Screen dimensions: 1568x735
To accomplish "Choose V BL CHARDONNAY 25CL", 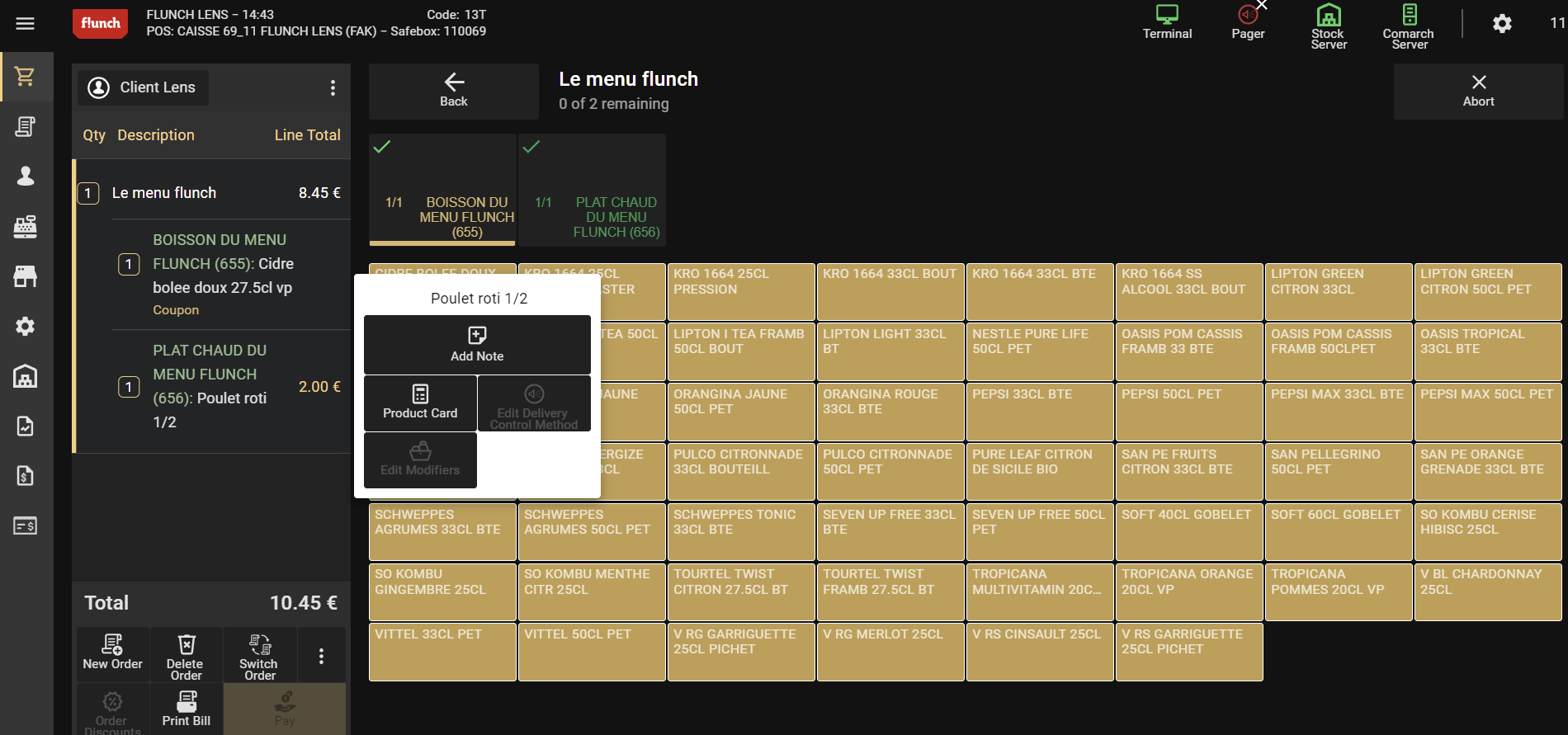I will coord(1488,592).
